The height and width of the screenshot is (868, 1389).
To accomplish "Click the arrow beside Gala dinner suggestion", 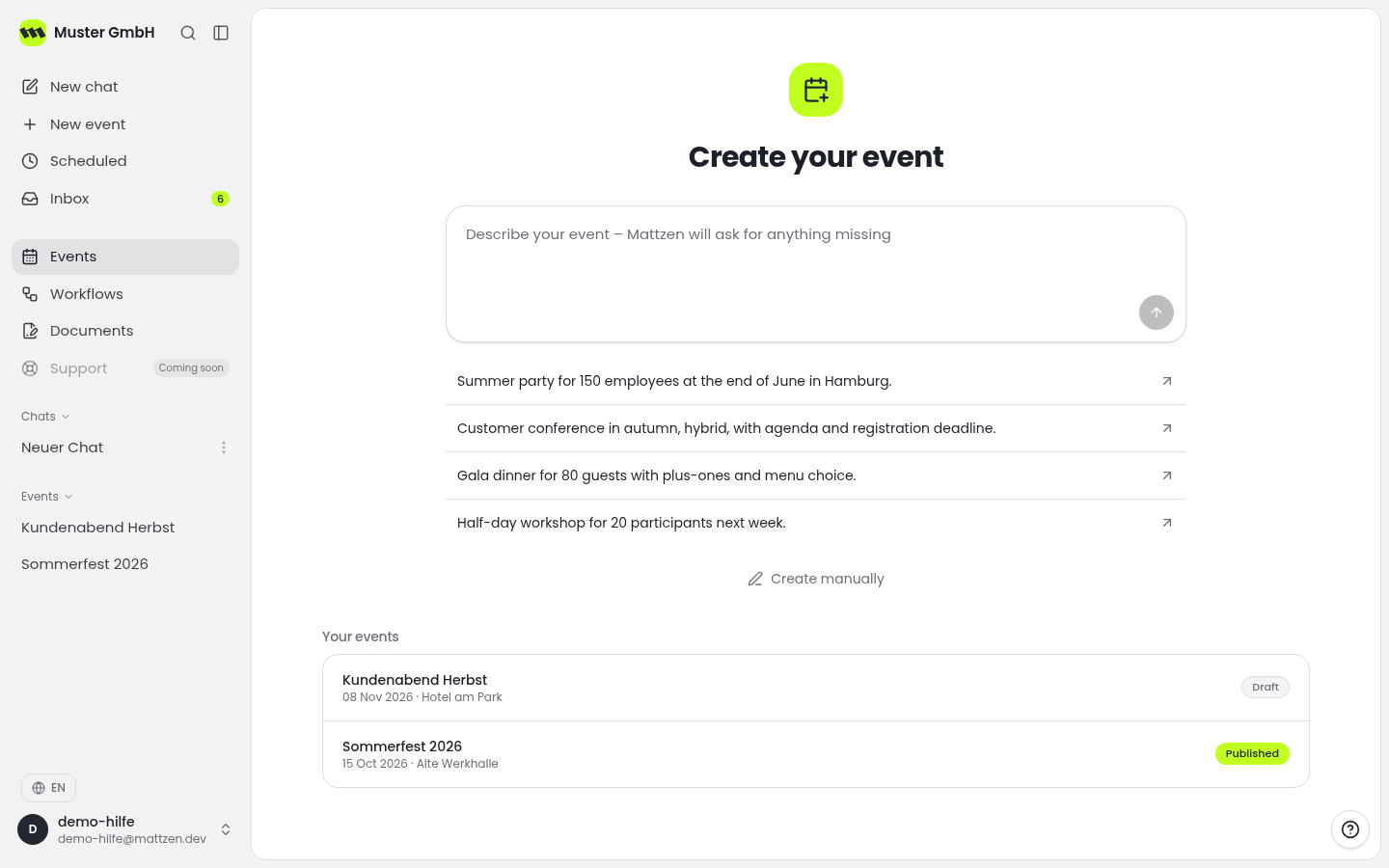I will click(x=1167, y=475).
